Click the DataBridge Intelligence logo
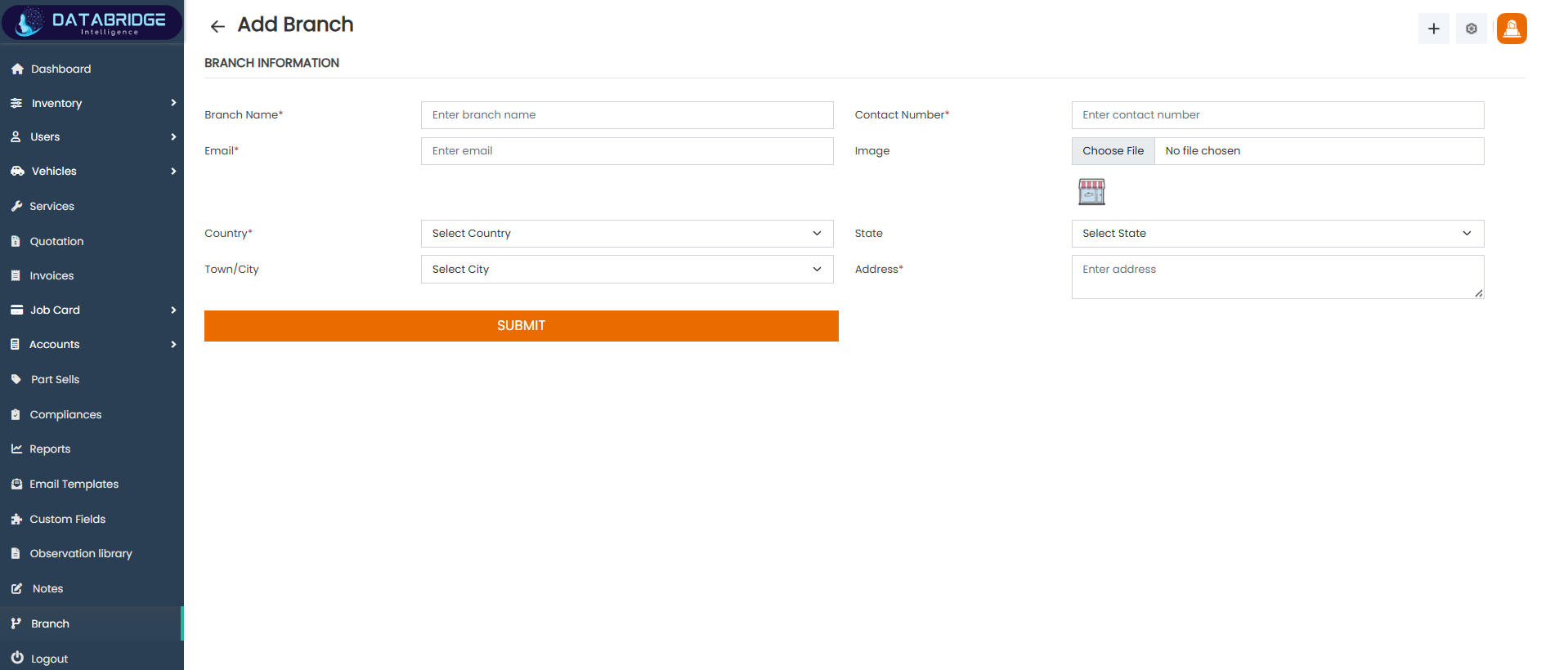Screen dimensions: 1568x670 point(92,22)
